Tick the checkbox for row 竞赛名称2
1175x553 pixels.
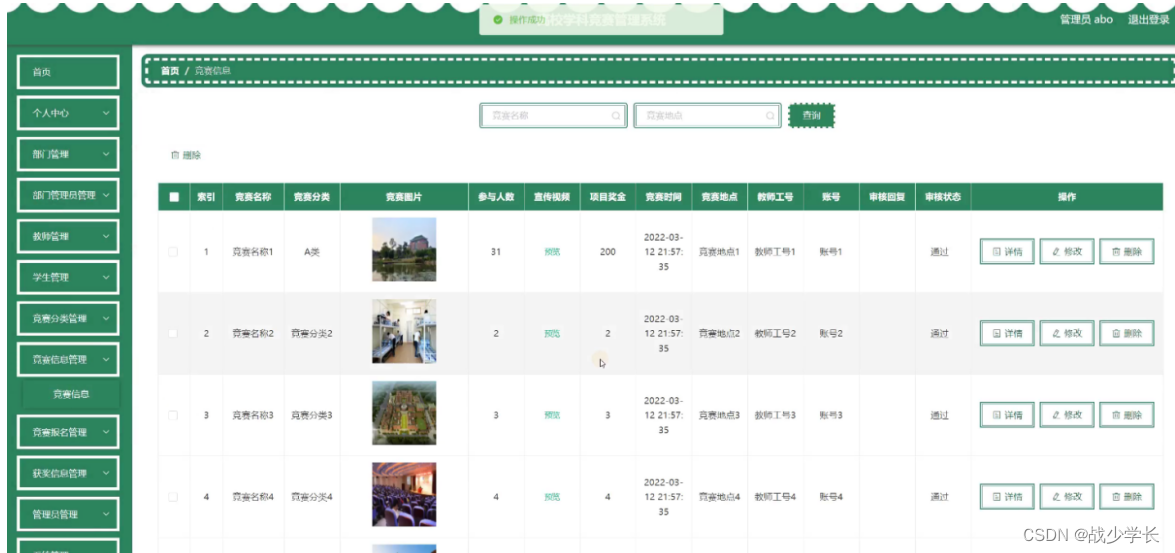tap(173, 333)
